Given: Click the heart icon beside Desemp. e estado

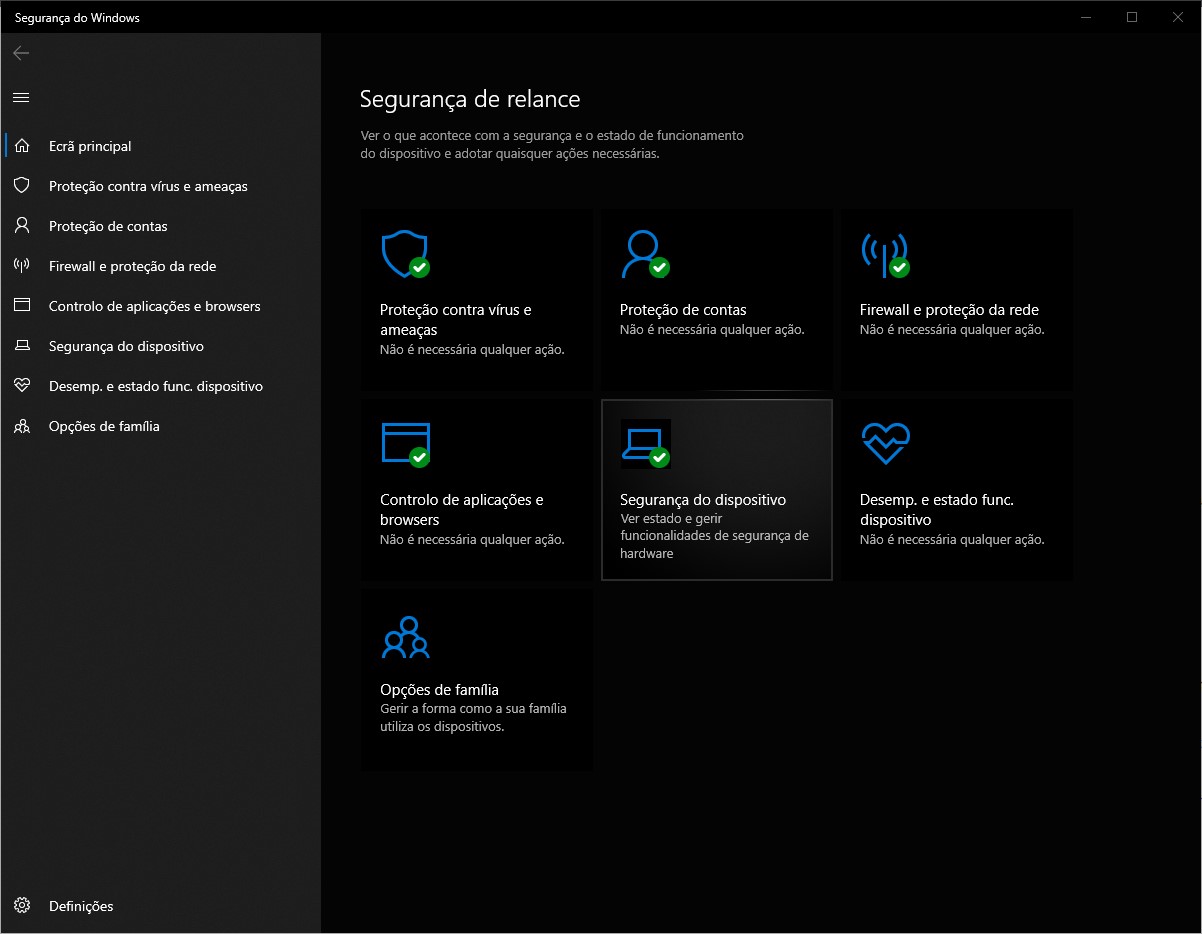Looking at the screenshot, I should pyautogui.click(x=22, y=386).
